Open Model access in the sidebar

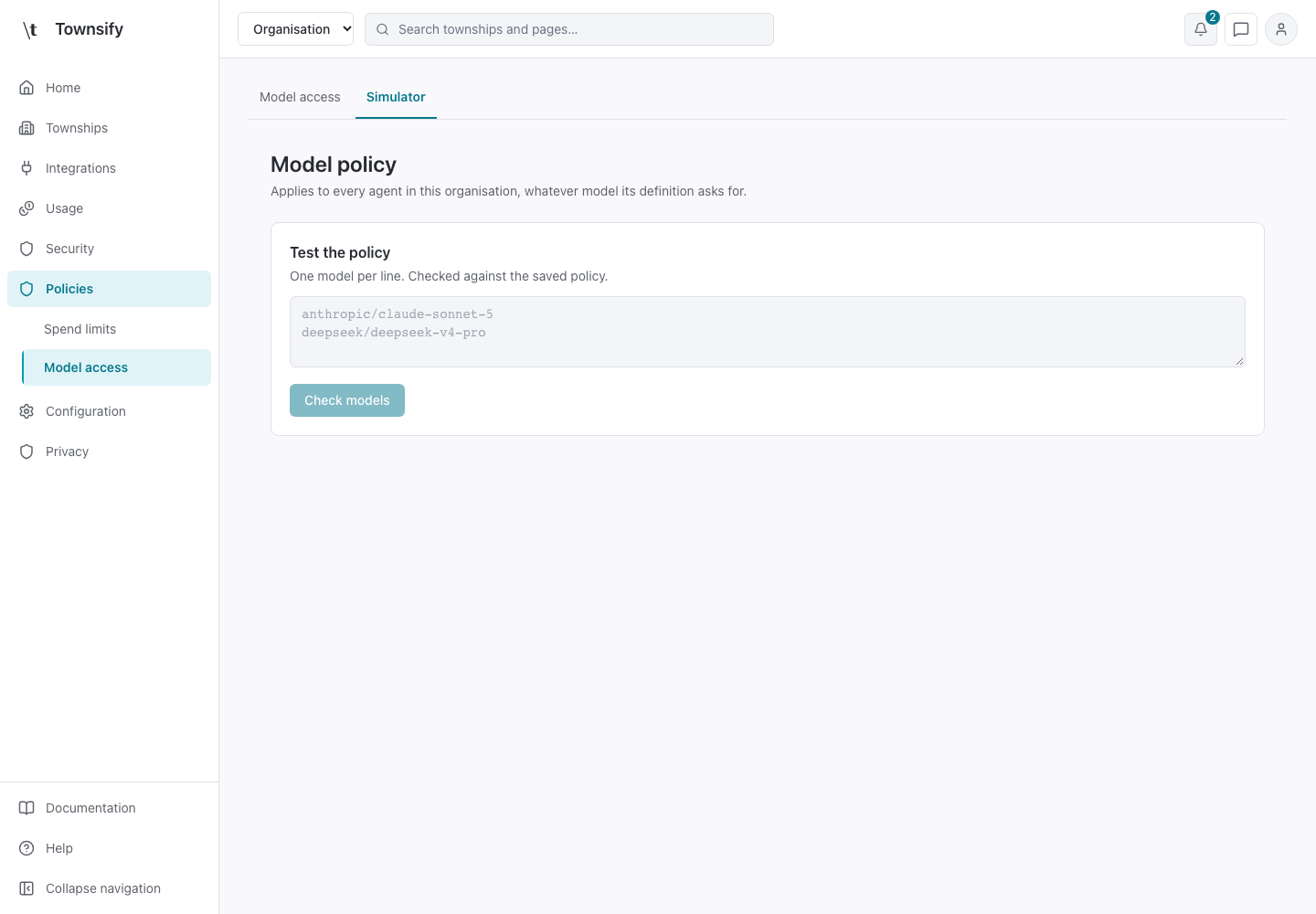tap(117, 367)
